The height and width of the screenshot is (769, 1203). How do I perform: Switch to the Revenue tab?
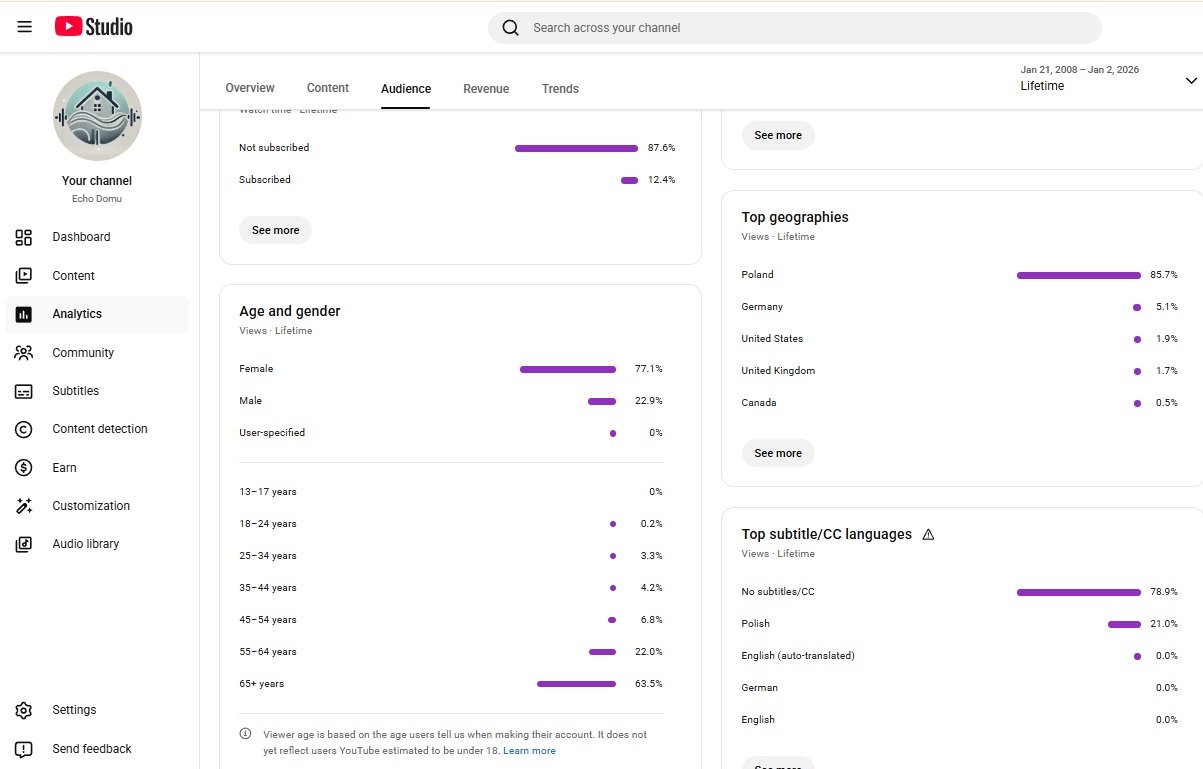(x=486, y=89)
